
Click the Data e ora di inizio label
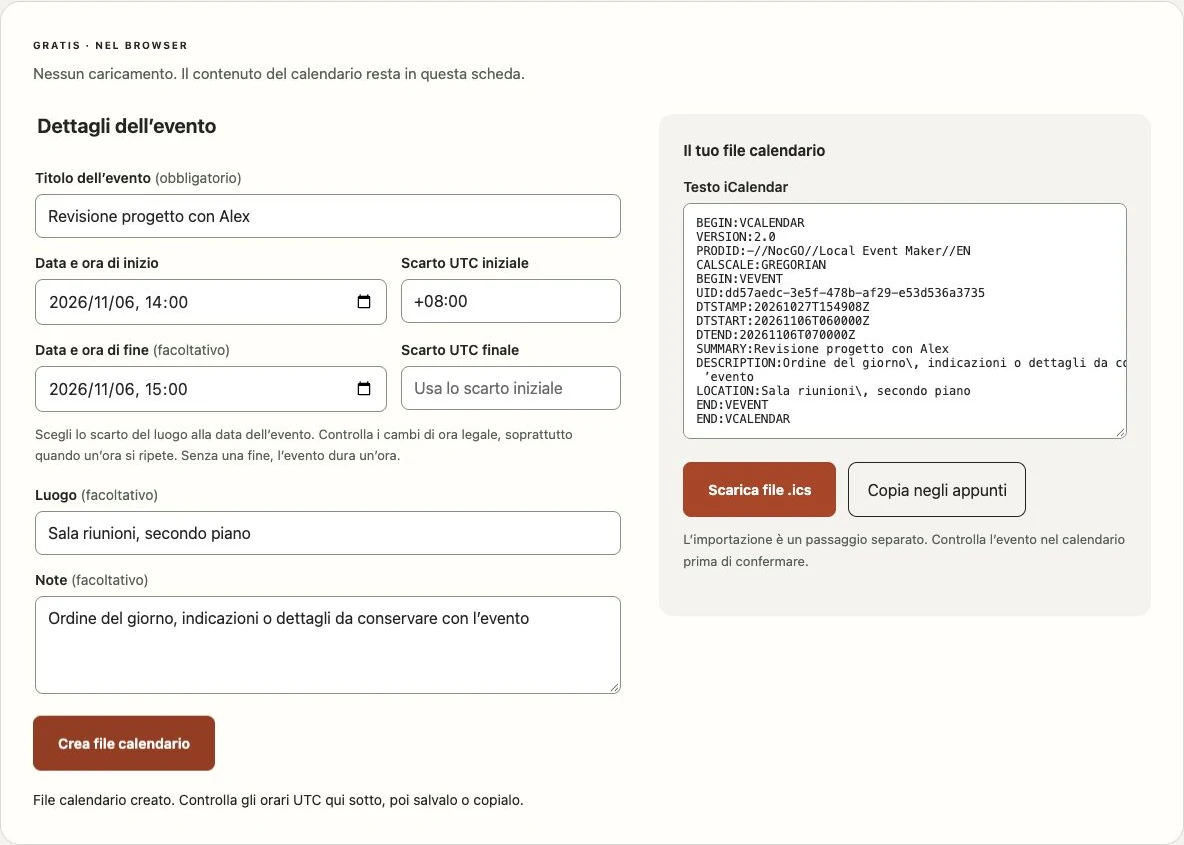pyautogui.click(x=97, y=264)
